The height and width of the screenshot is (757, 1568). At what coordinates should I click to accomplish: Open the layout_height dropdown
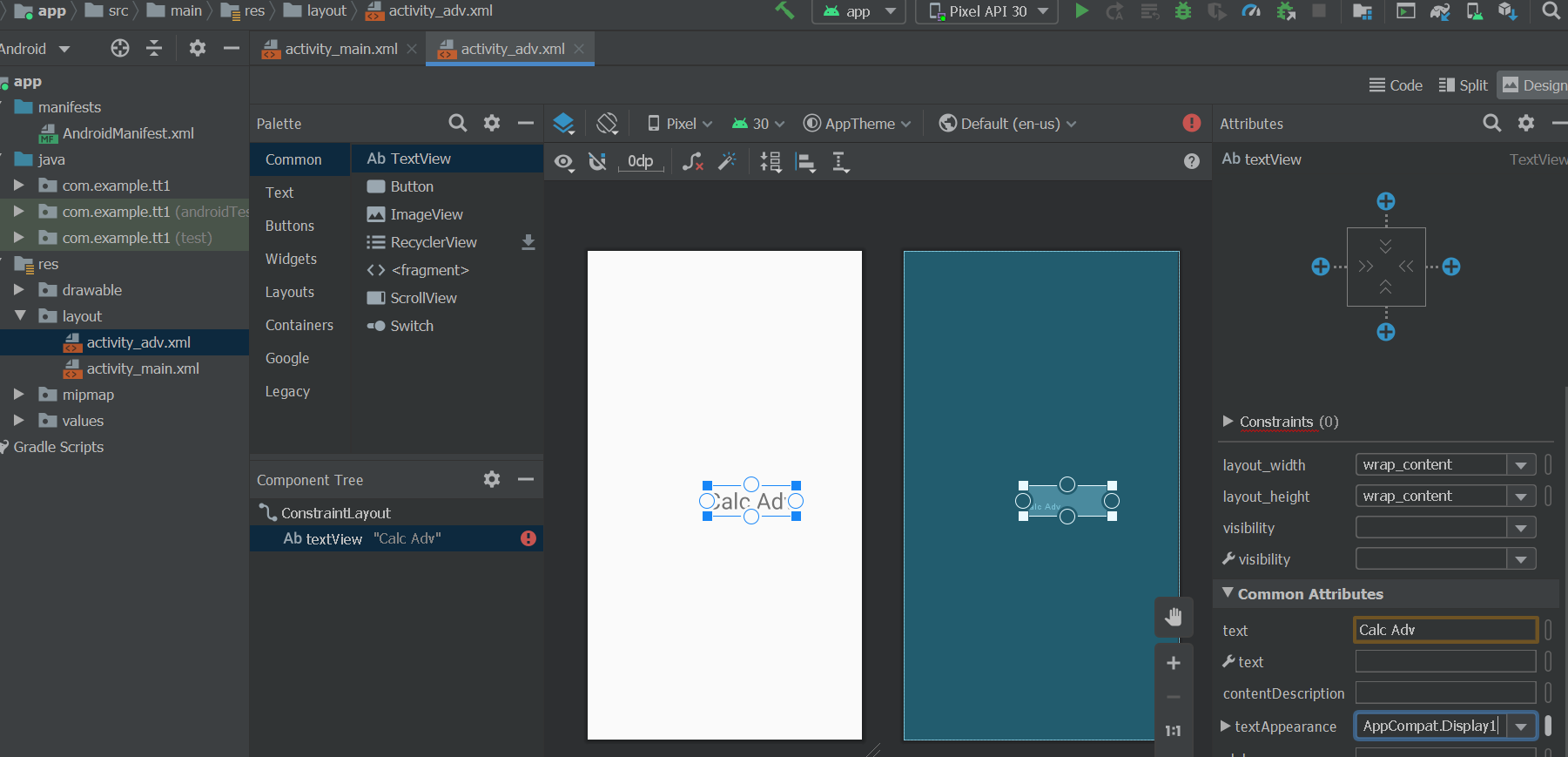(x=1521, y=497)
